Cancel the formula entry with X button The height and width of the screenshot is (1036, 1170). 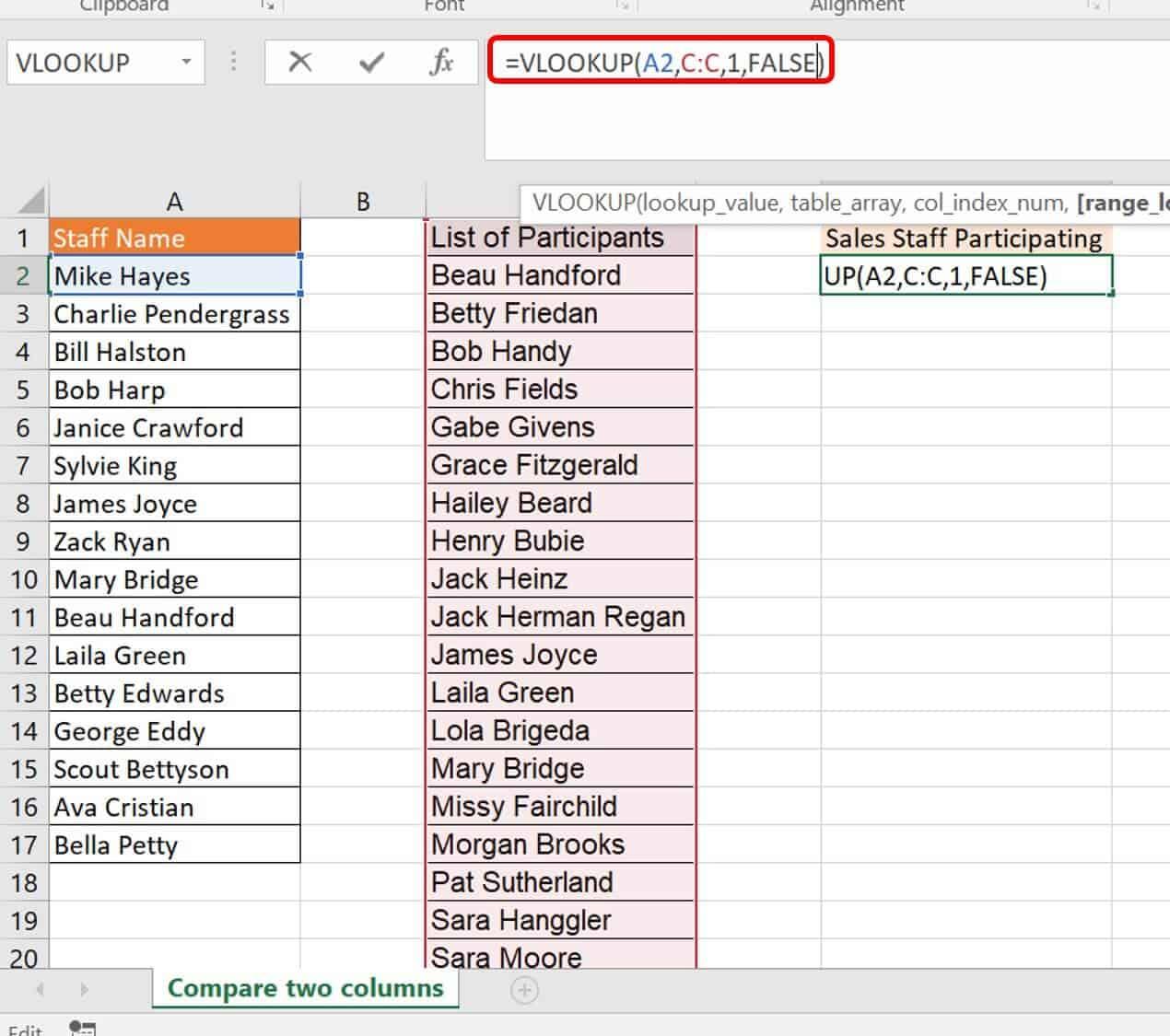click(299, 63)
